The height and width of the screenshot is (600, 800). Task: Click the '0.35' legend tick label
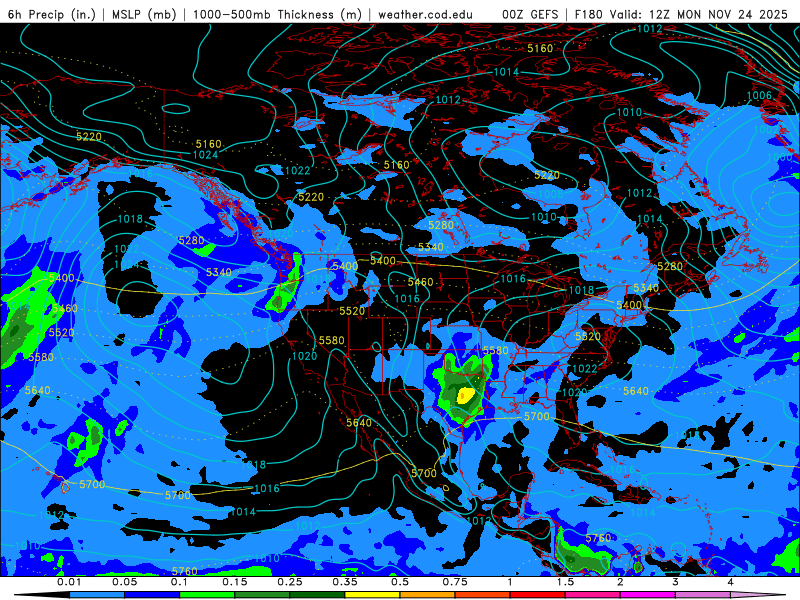pyautogui.click(x=345, y=582)
